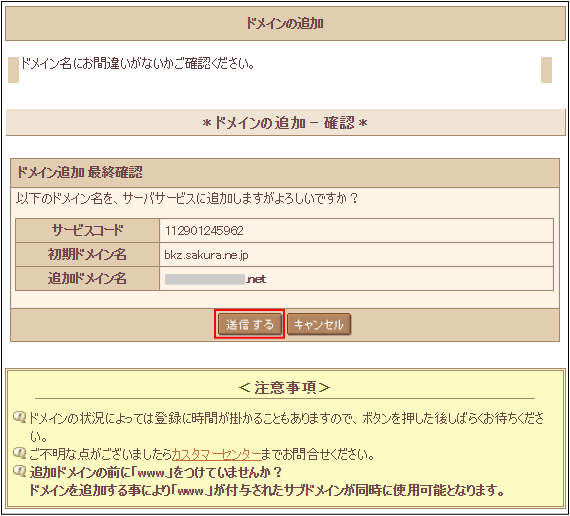Click the ドメイン追加 最終確認 heading
Screen dimensions: 570x516
pyautogui.click(x=80, y=172)
